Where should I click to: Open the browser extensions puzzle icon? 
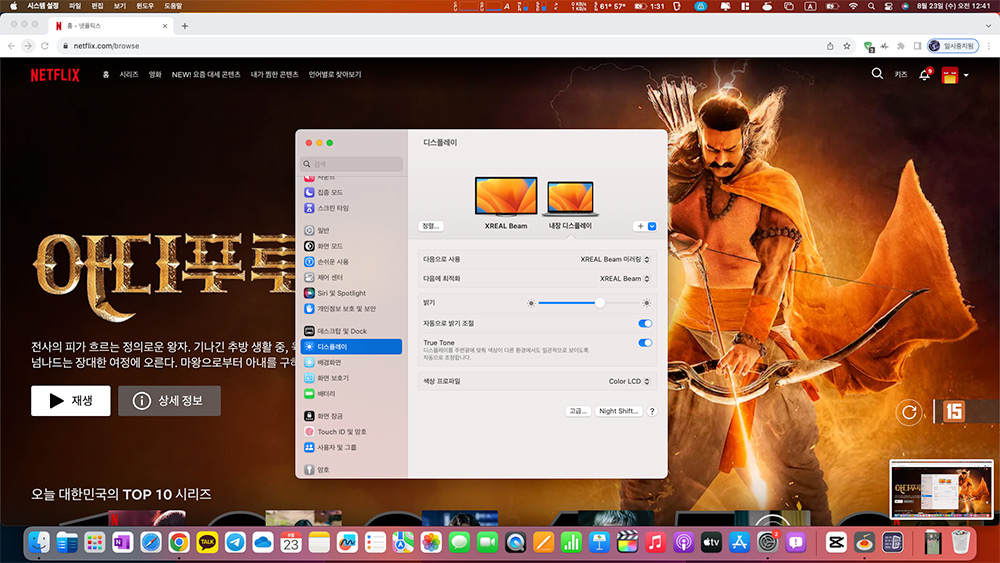tap(901, 46)
